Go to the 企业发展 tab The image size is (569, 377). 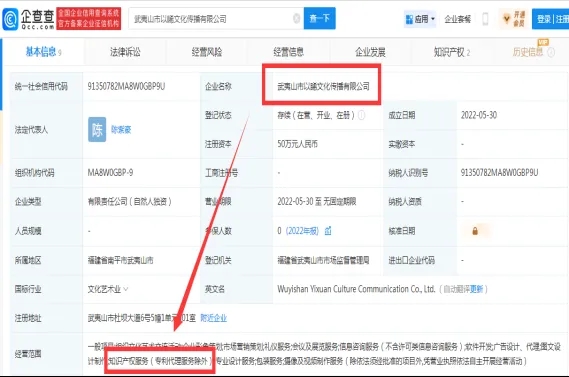tap(370, 52)
